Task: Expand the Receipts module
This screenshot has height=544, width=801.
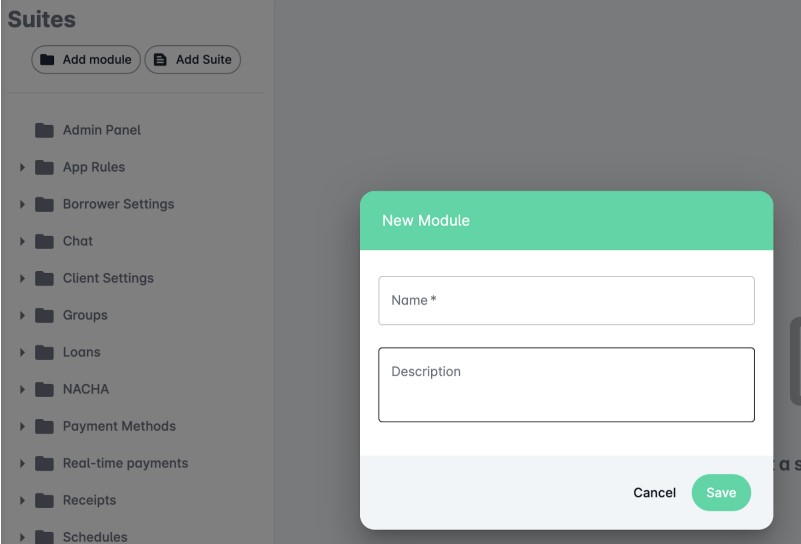Action: click(x=22, y=501)
